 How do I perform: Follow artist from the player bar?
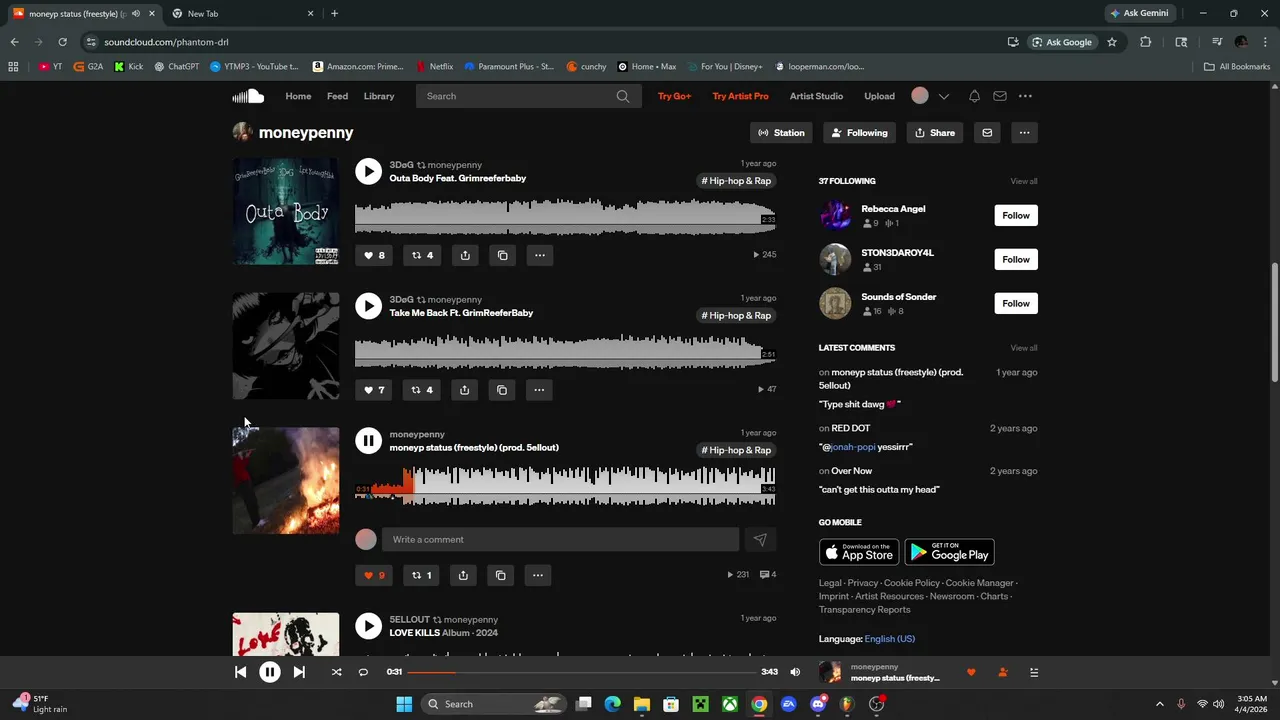[1002, 672]
